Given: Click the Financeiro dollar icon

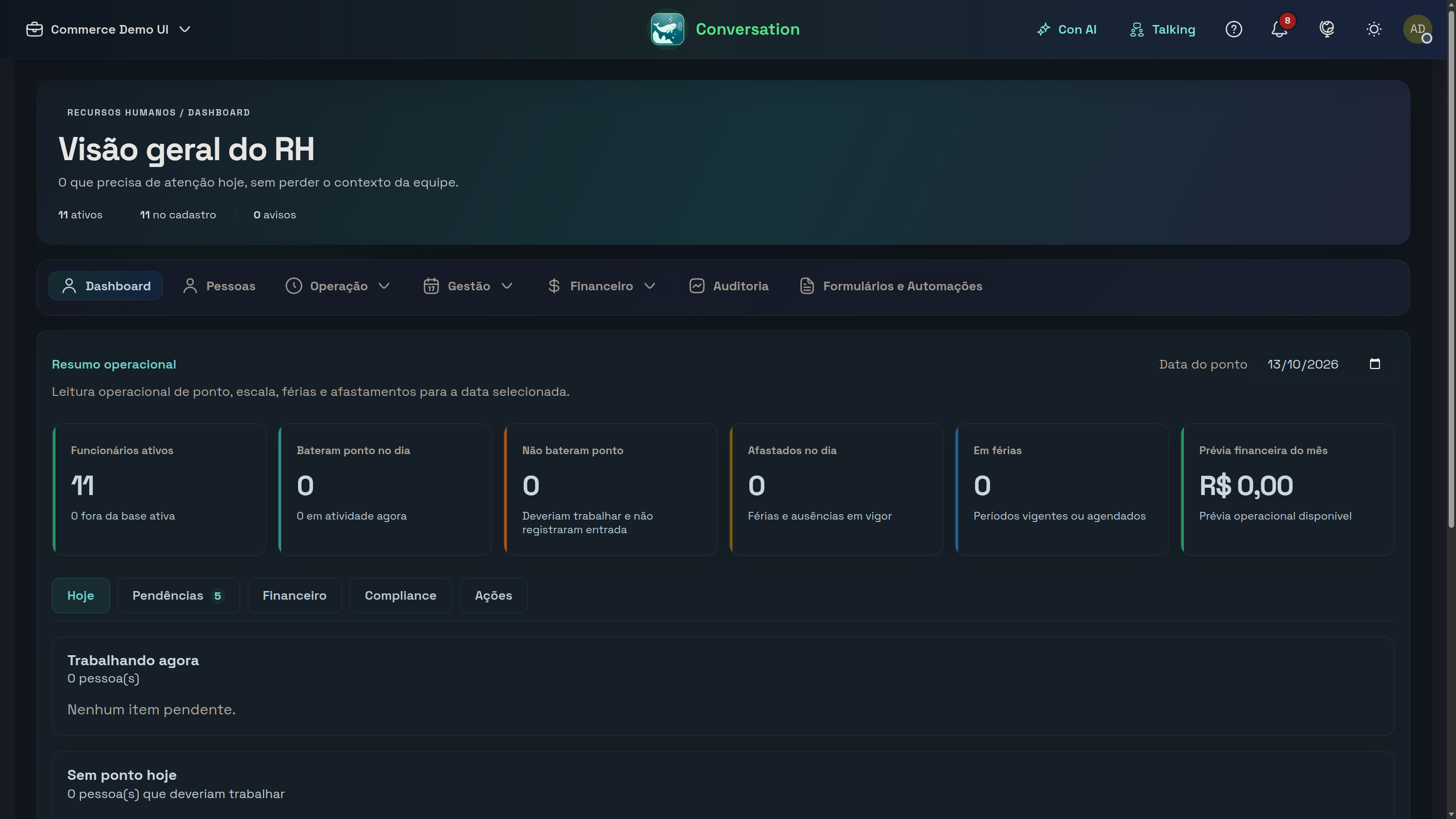Looking at the screenshot, I should click(x=554, y=286).
